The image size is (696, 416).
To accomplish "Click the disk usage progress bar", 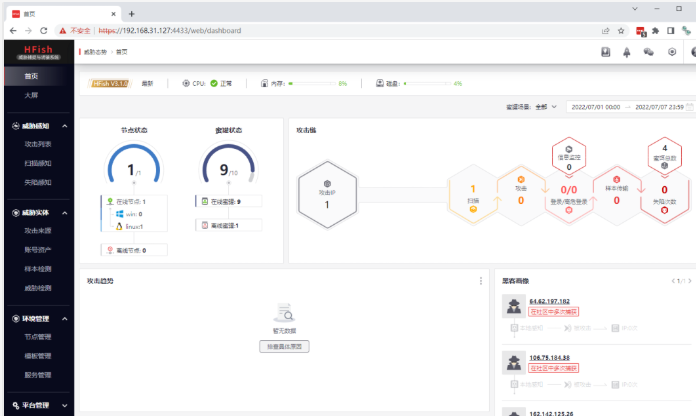I will click(x=427, y=83).
